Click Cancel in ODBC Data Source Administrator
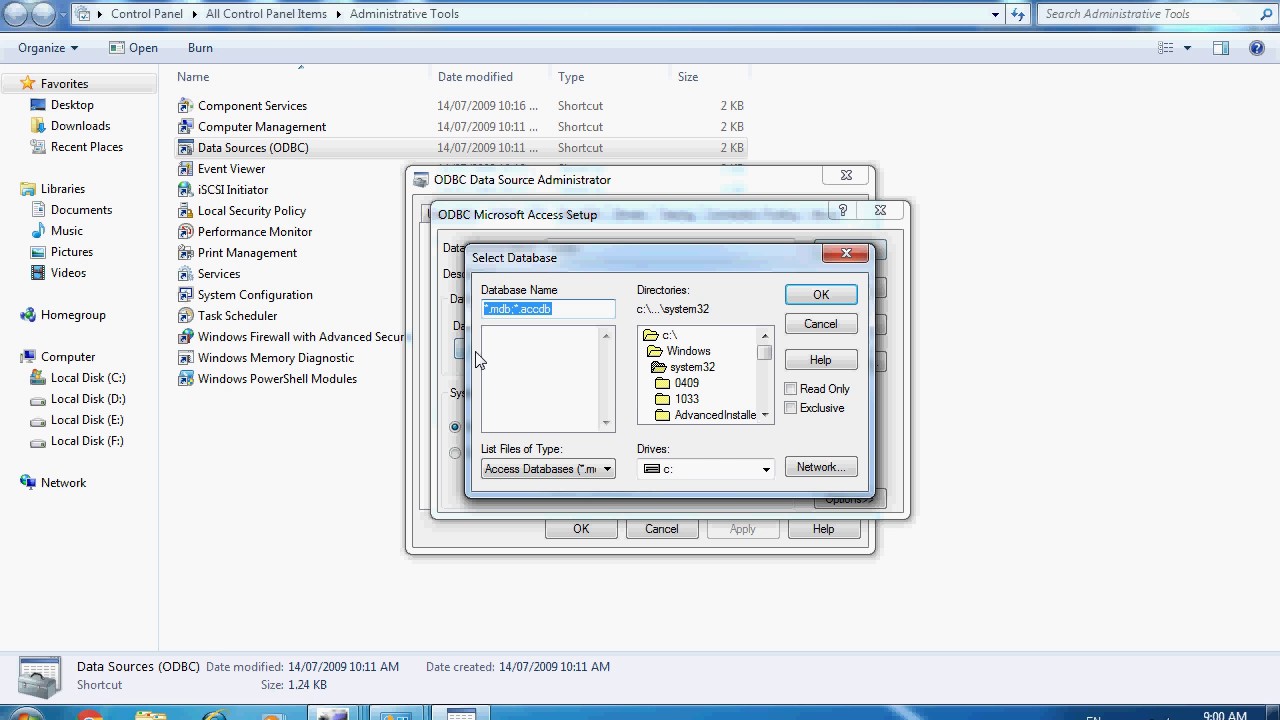Image resolution: width=1280 pixels, height=720 pixels. [662, 529]
